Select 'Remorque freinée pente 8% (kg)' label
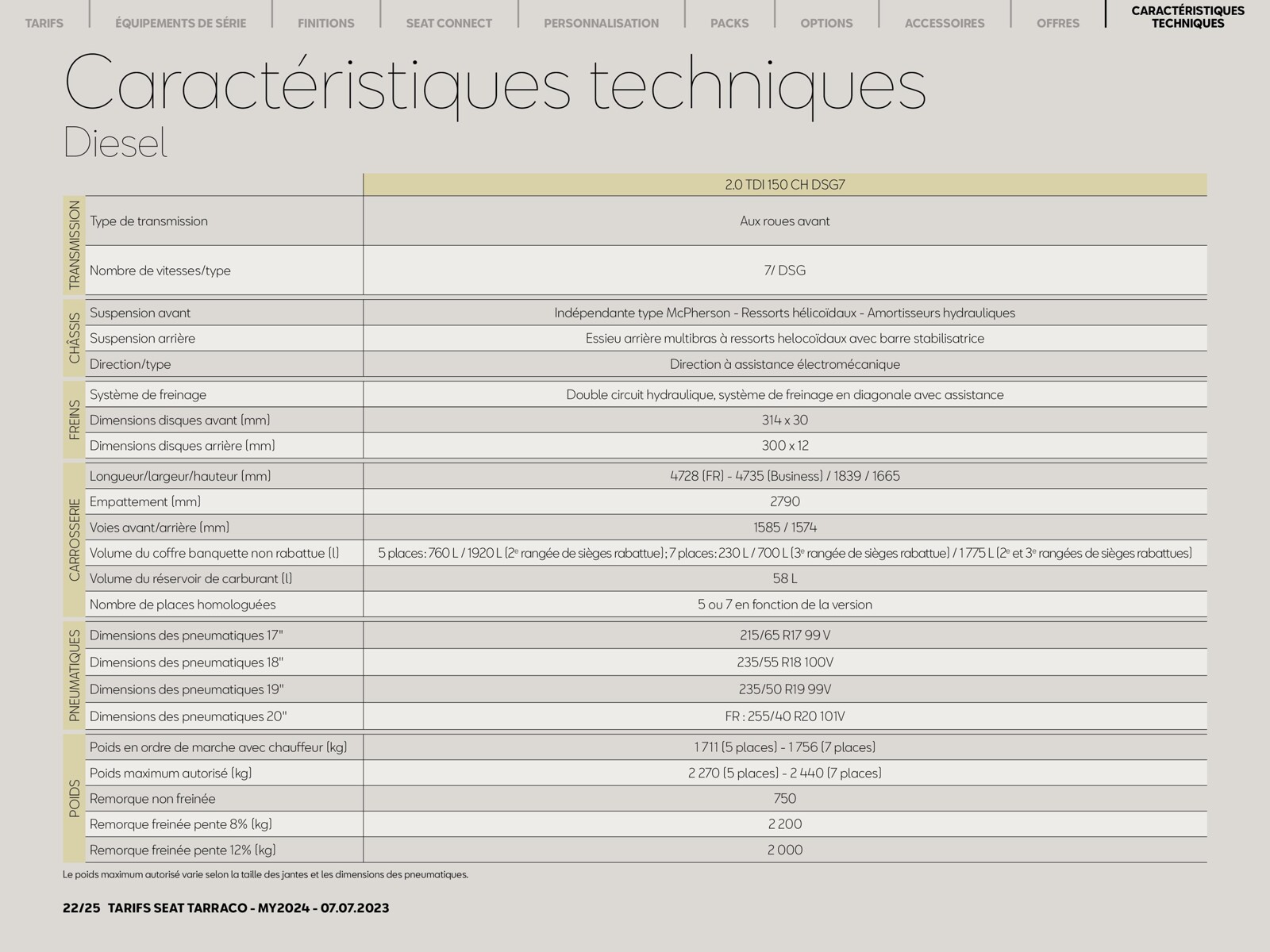This screenshot has width=1270, height=952. tap(181, 824)
